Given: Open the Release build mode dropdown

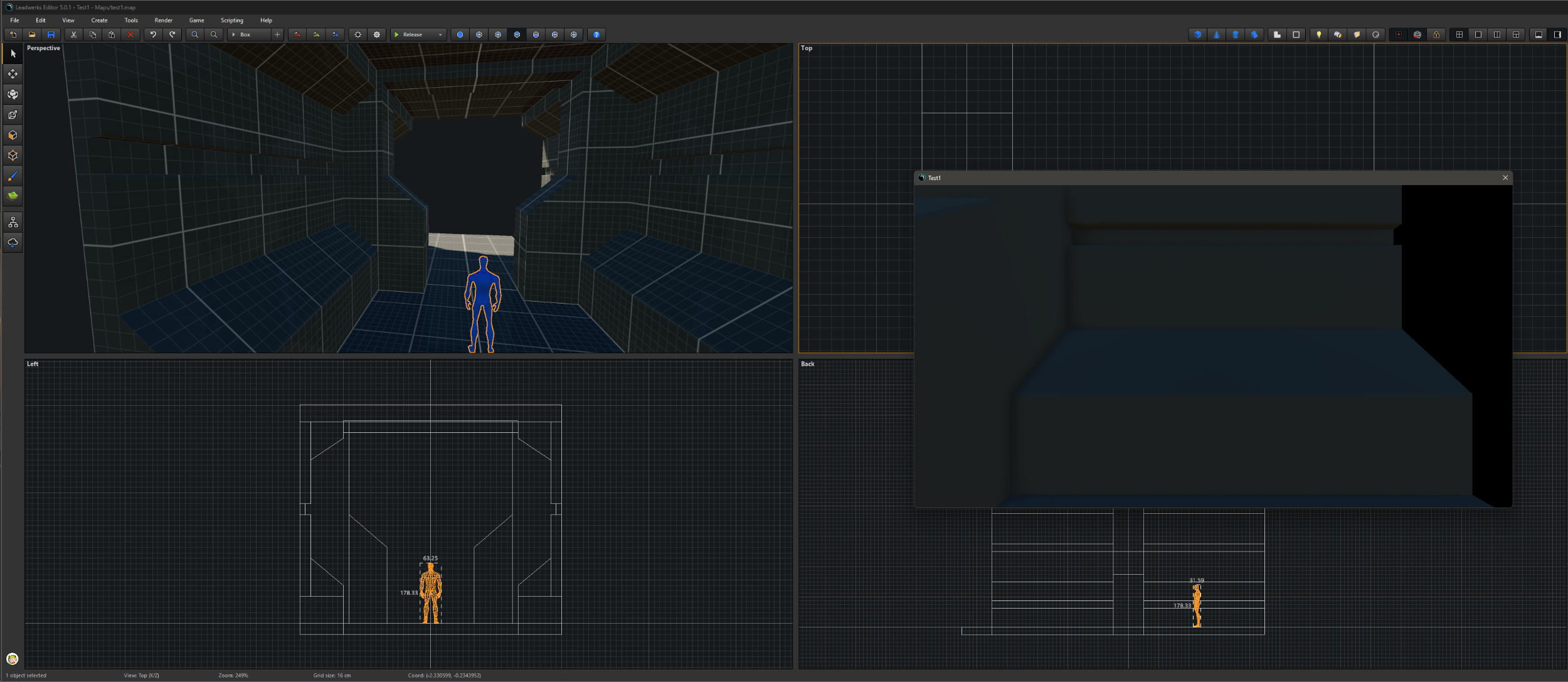Looking at the screenshot, I should [x=440, y=35].
